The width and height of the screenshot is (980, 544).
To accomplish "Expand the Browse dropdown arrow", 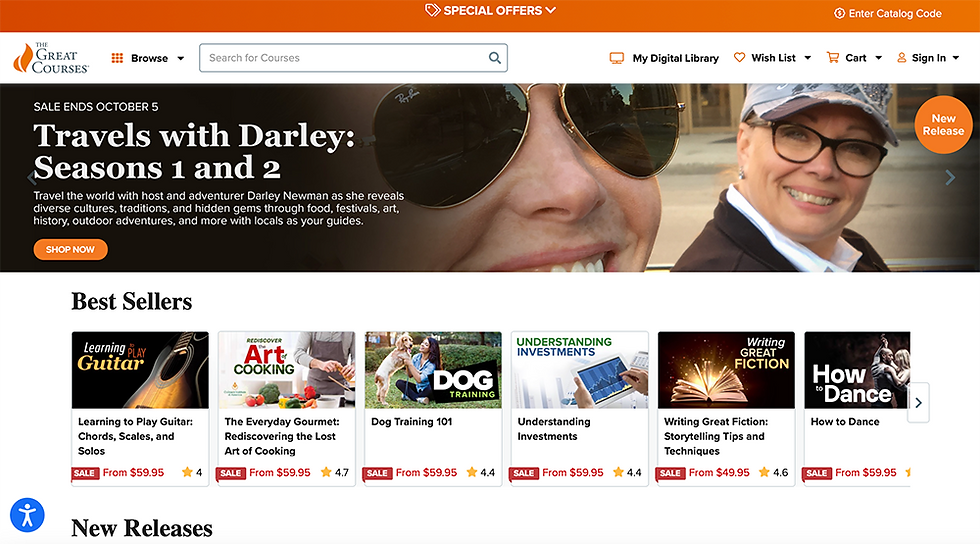I will click(181, 58).
